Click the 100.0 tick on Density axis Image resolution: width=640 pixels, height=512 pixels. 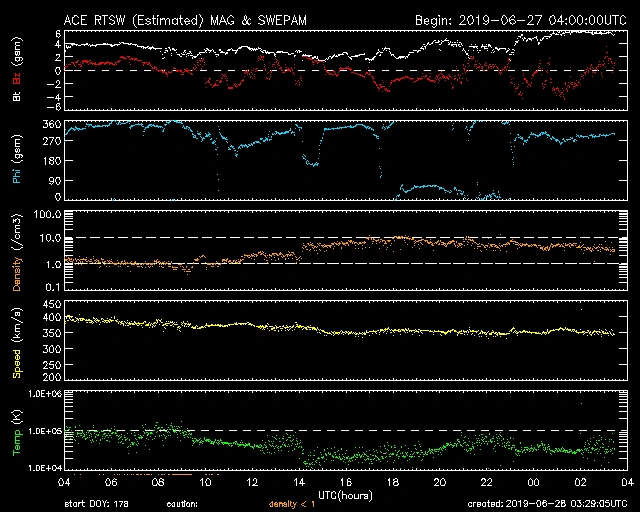point(46,215)
